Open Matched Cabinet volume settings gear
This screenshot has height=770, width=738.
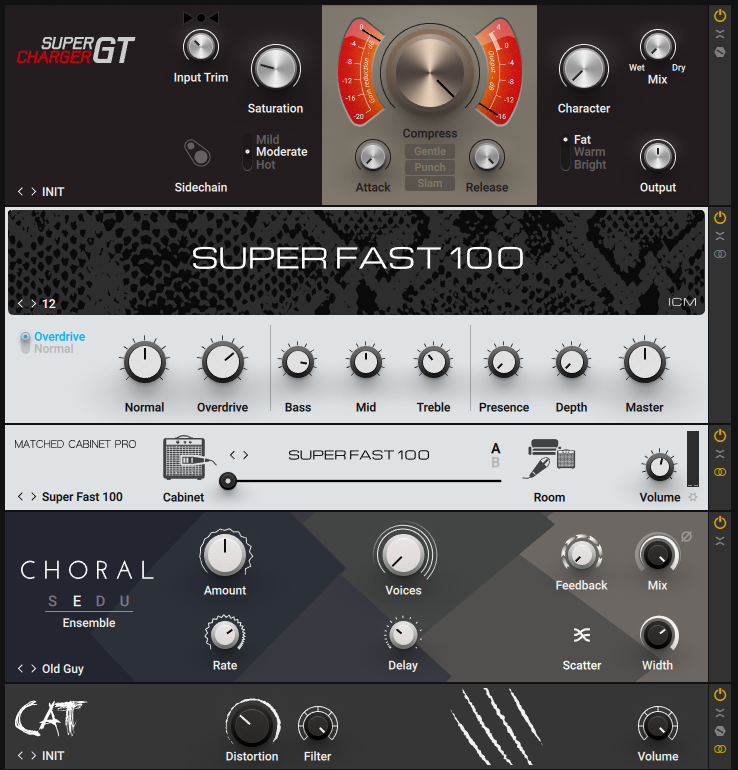[x=693, y=497]
